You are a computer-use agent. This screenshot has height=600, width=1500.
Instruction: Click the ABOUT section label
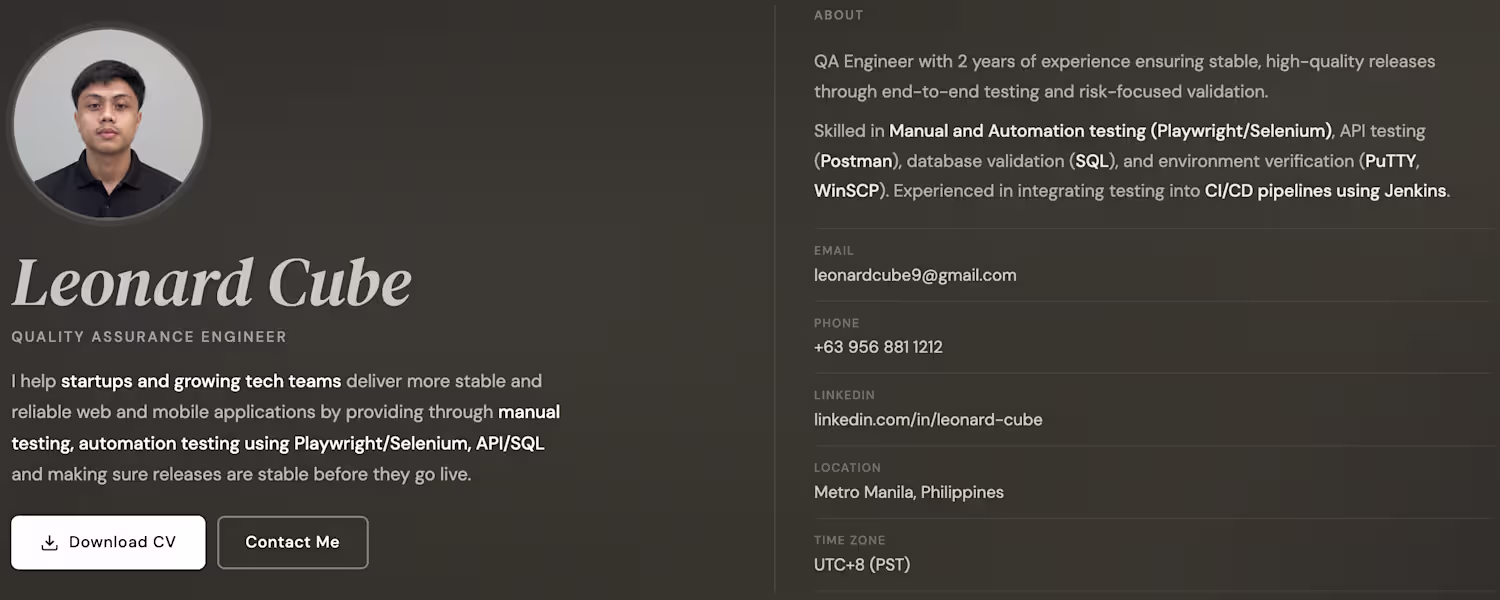tap(838, 15)
